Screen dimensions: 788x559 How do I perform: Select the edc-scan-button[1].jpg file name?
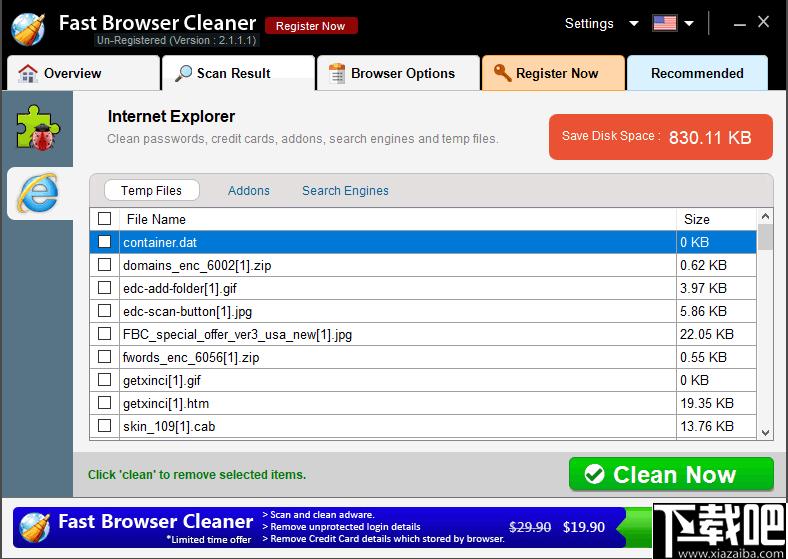187,312
